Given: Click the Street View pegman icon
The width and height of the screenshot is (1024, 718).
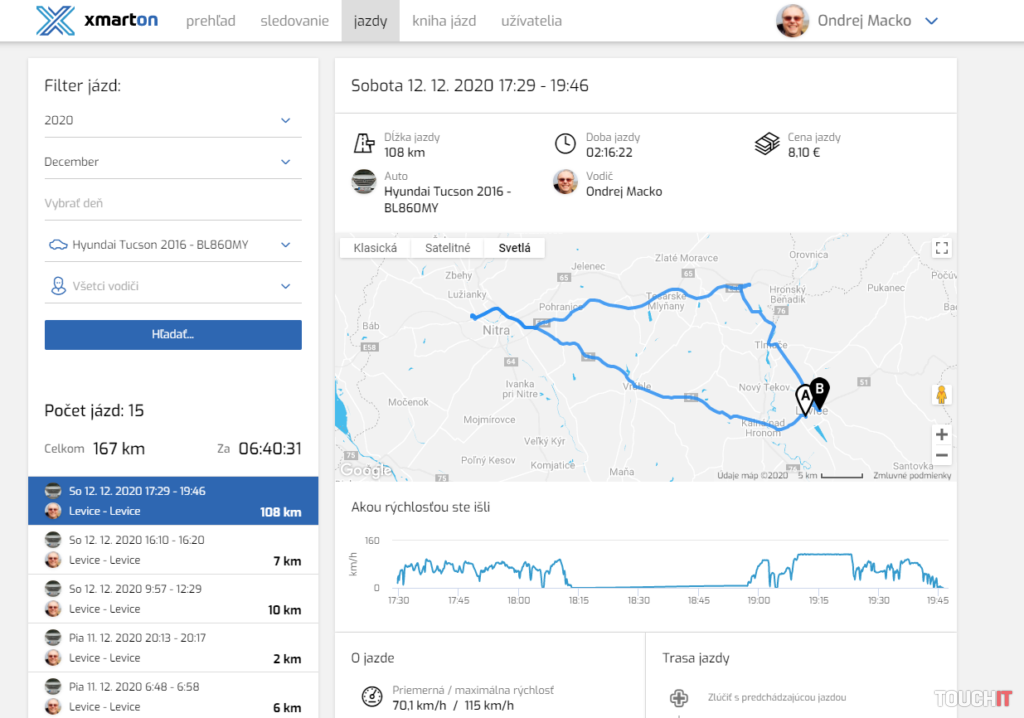Looking at the screenshot, I should [941, 395].
